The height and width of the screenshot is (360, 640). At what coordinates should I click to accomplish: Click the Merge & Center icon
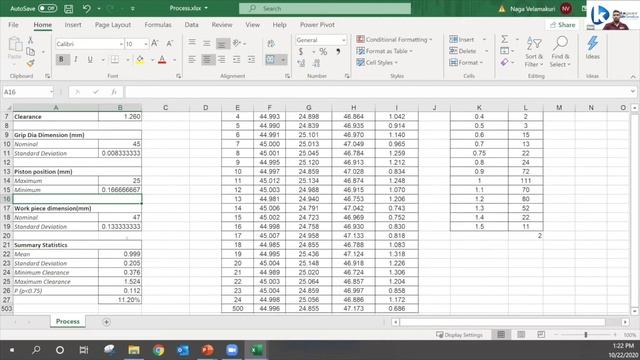(x=271, y=60)
